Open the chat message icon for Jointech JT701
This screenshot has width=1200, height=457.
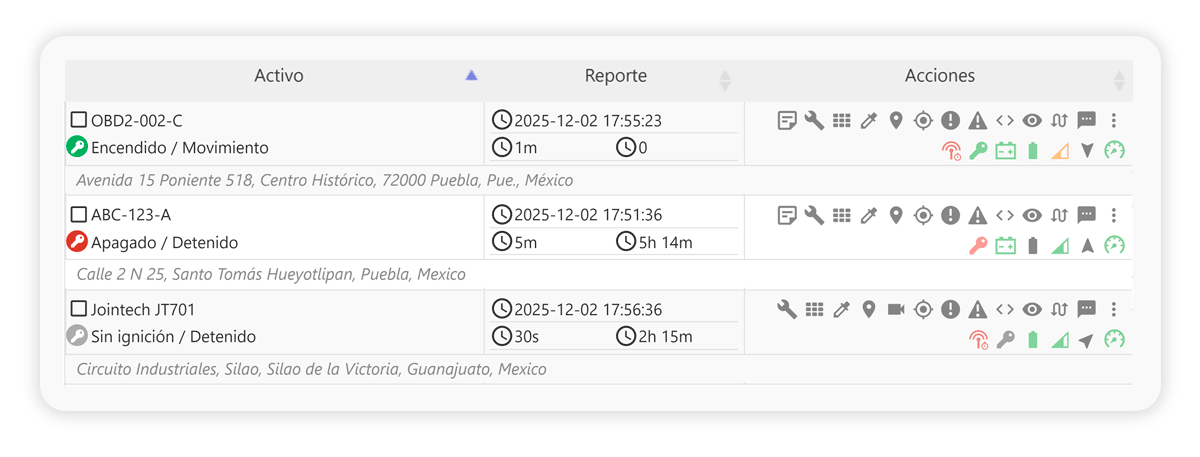(x=1086, y=310)
